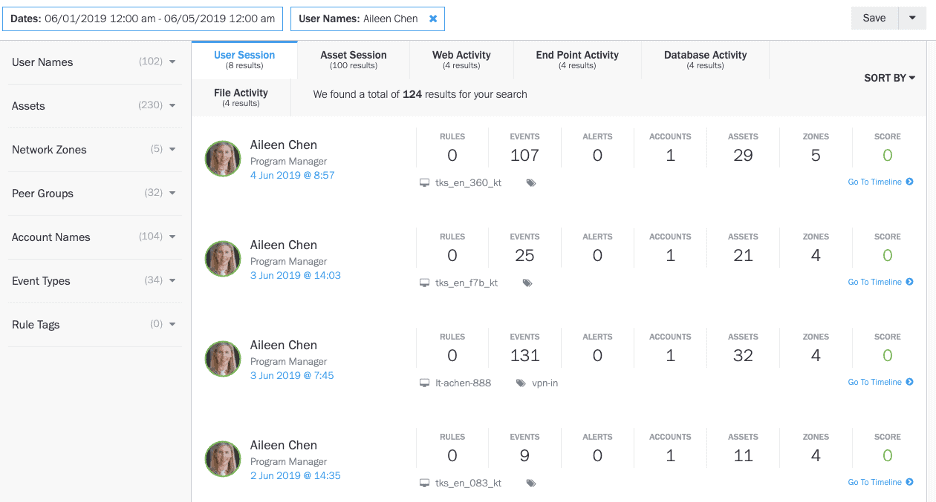Expand the Assets facet

(x=94, y=106)
